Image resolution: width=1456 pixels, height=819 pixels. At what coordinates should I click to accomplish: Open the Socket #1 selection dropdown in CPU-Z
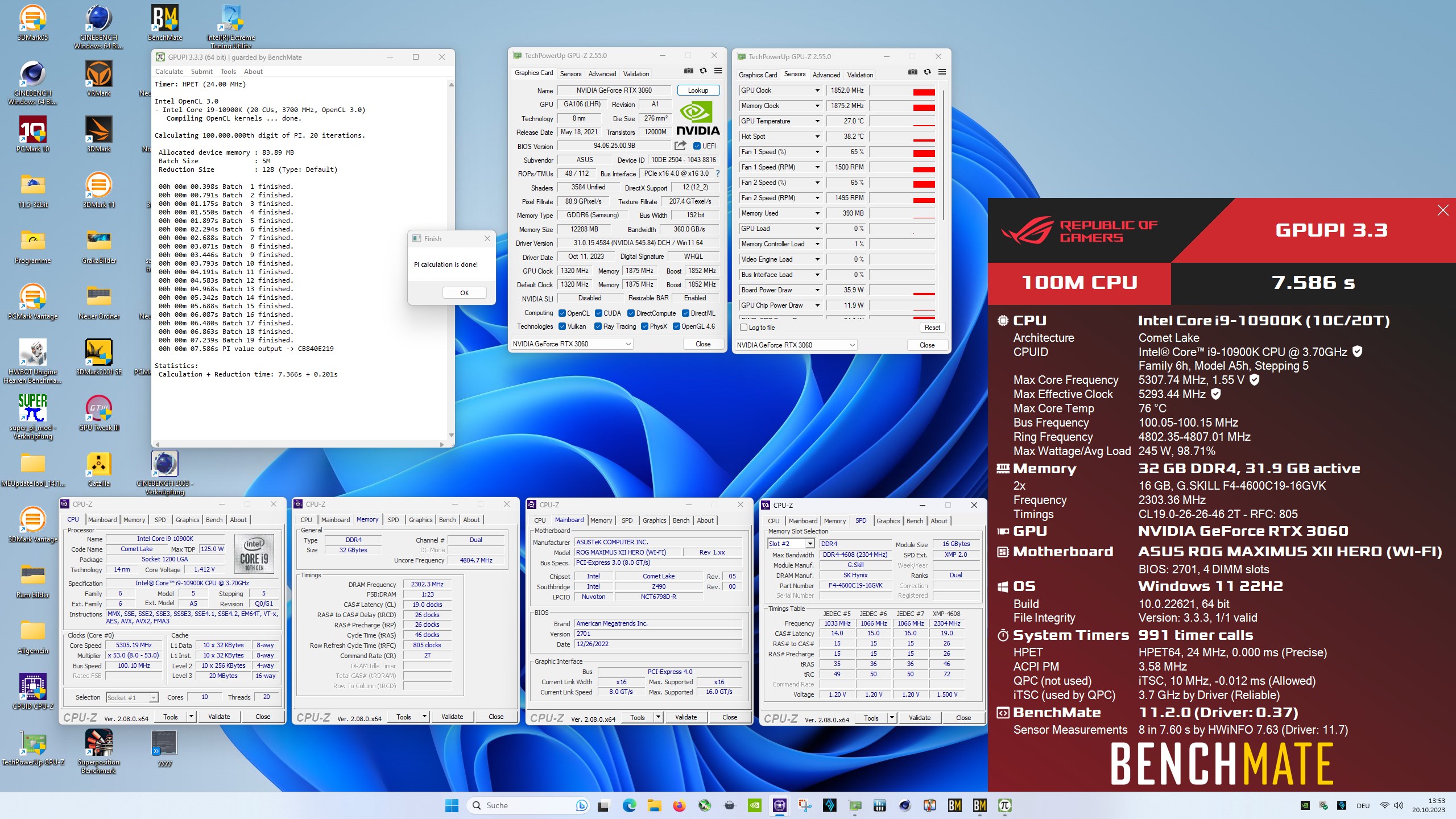pyautogui.click(x=132, y=697)
